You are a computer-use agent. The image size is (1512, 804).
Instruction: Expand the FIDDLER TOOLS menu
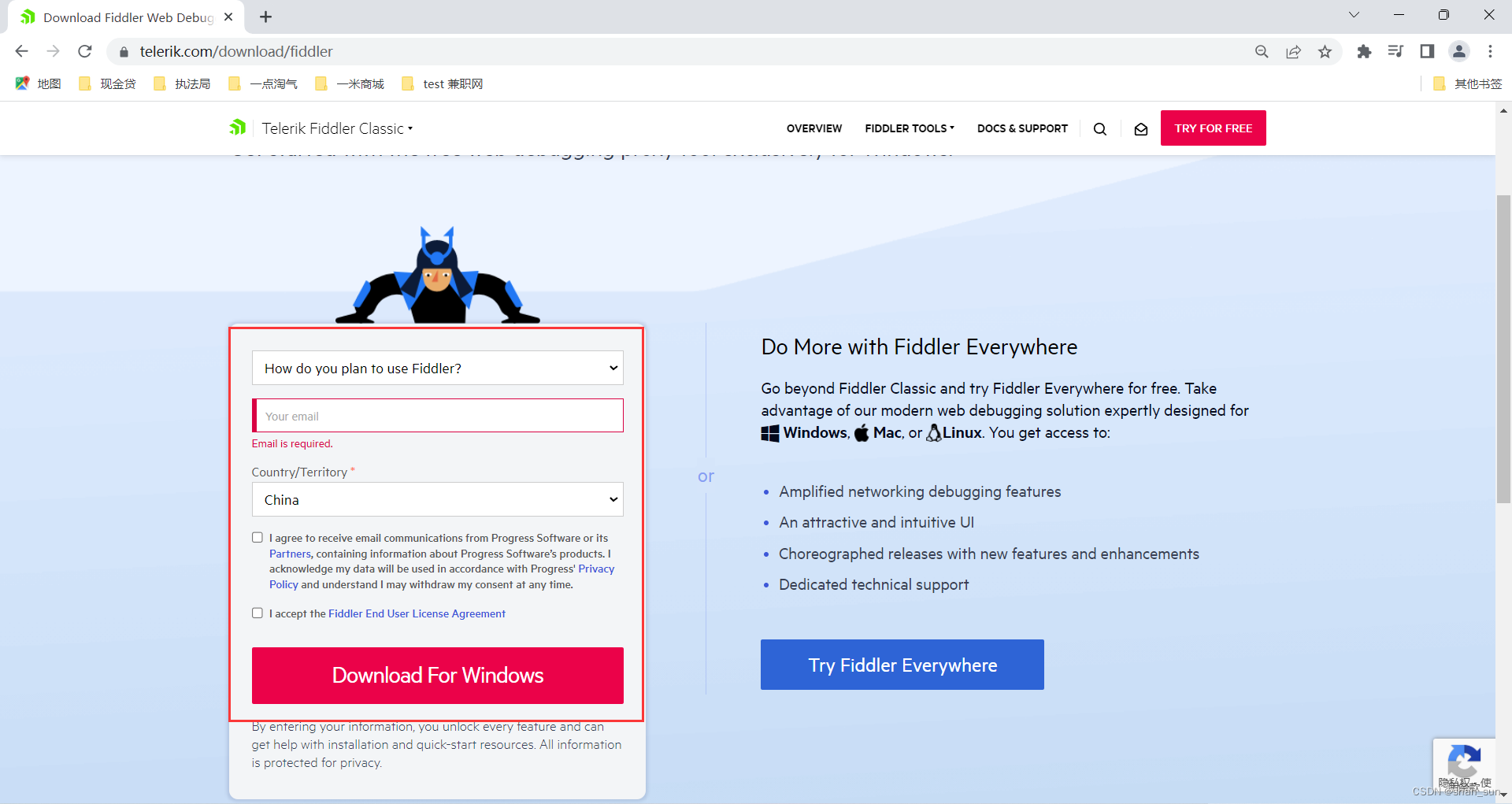tap(910, 128)
